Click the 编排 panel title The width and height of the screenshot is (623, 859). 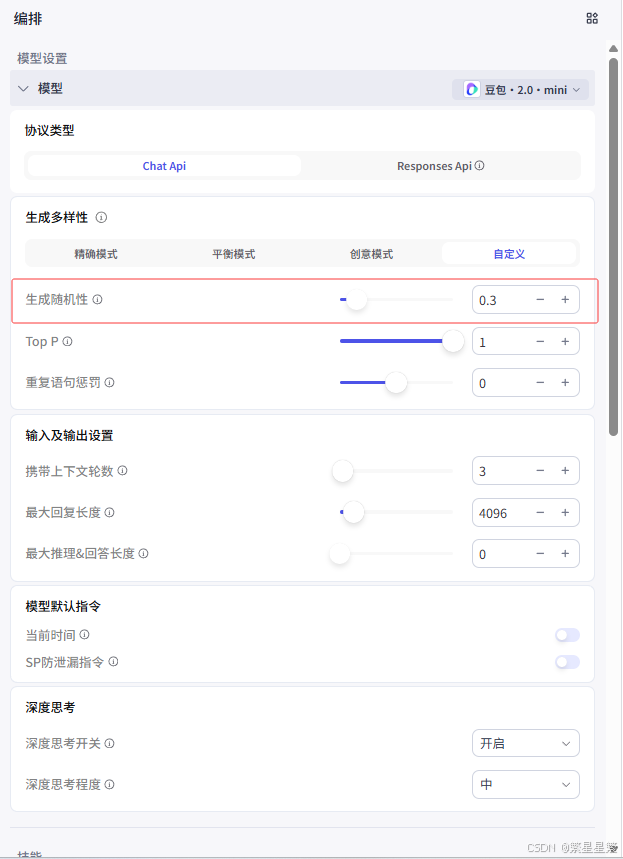click(x=28, y=19)
